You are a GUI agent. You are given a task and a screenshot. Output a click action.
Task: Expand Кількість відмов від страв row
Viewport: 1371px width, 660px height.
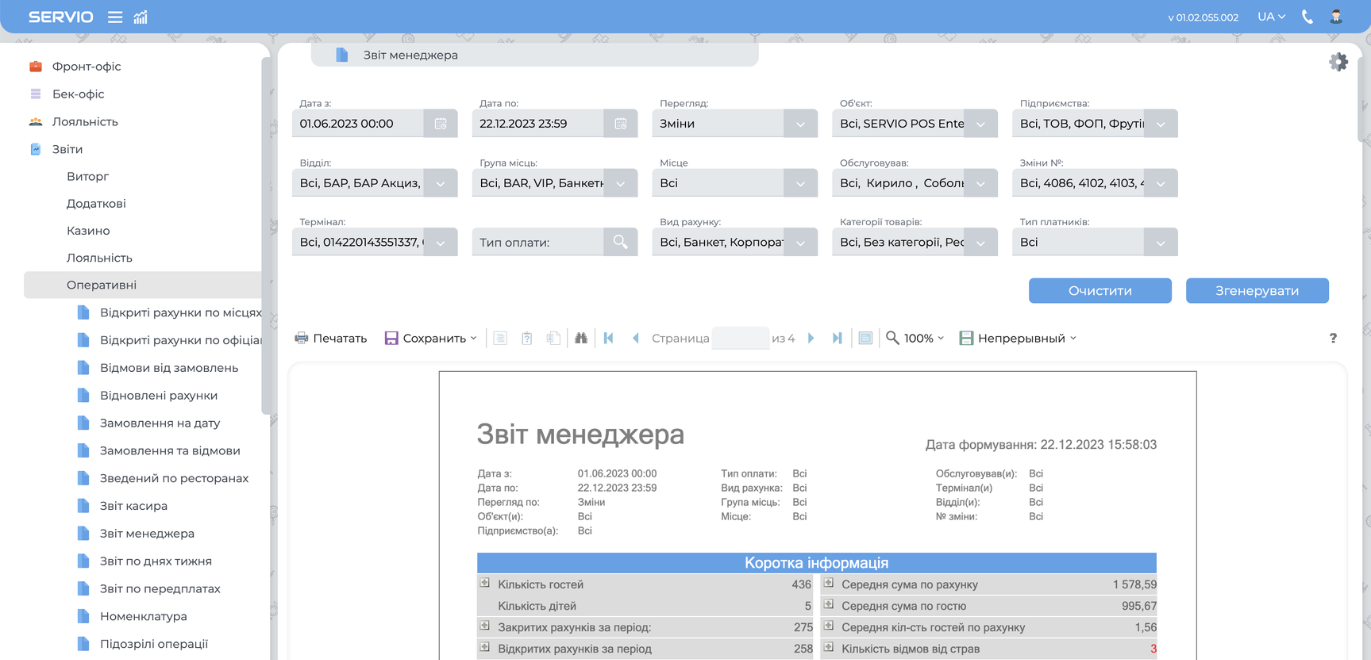tap(828, 648)
